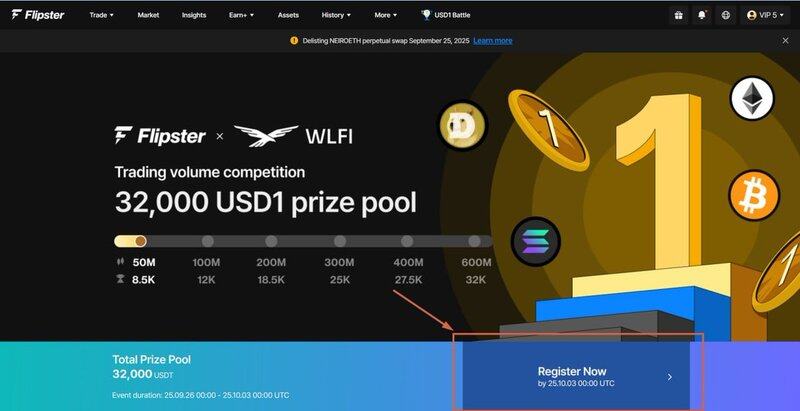800x411 pixels.
Task: Open the globe language selector
Action: click(x=726, y=15)
